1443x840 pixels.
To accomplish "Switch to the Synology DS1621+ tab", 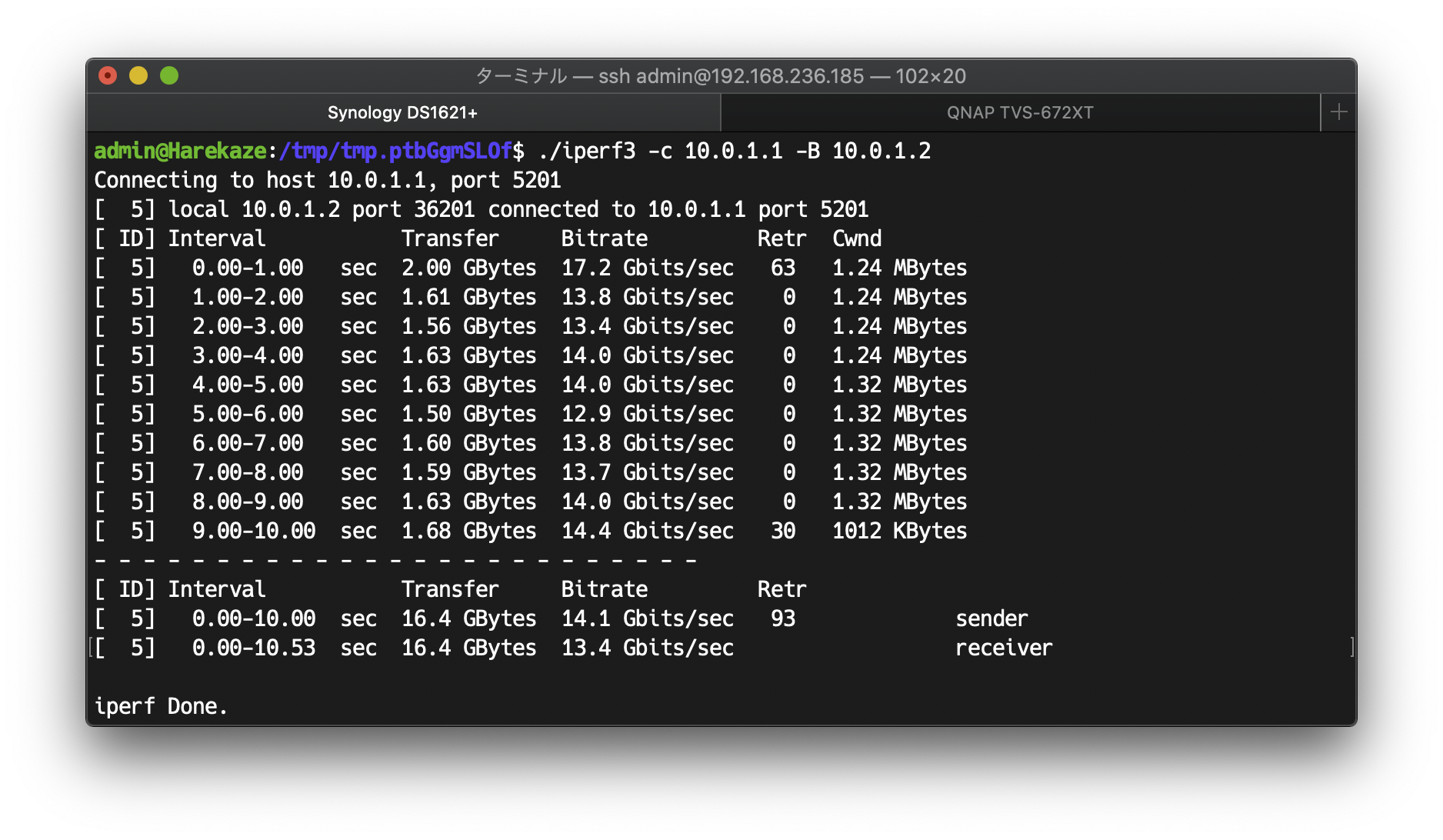I will click(403, 112).
